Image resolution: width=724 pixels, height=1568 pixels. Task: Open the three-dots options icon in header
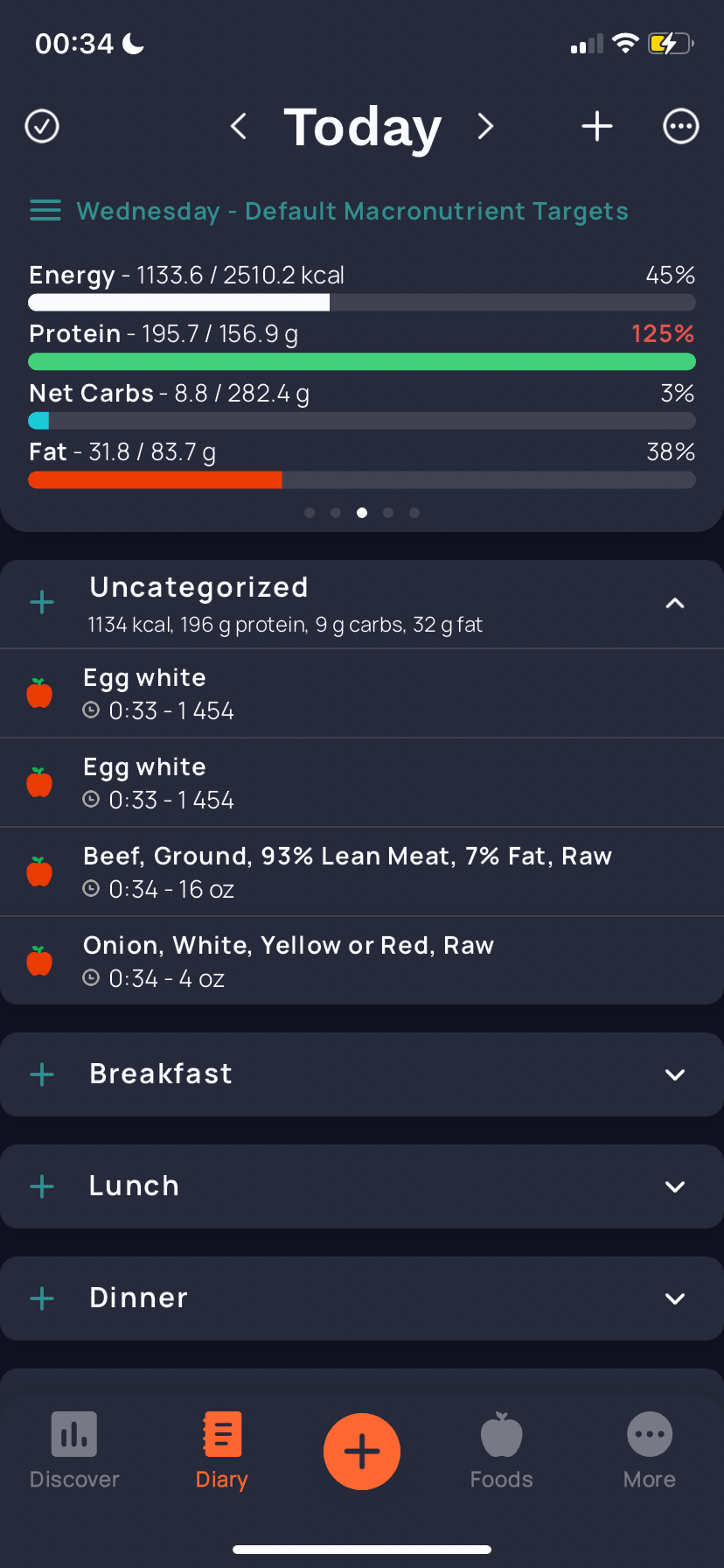coord(681,126)
